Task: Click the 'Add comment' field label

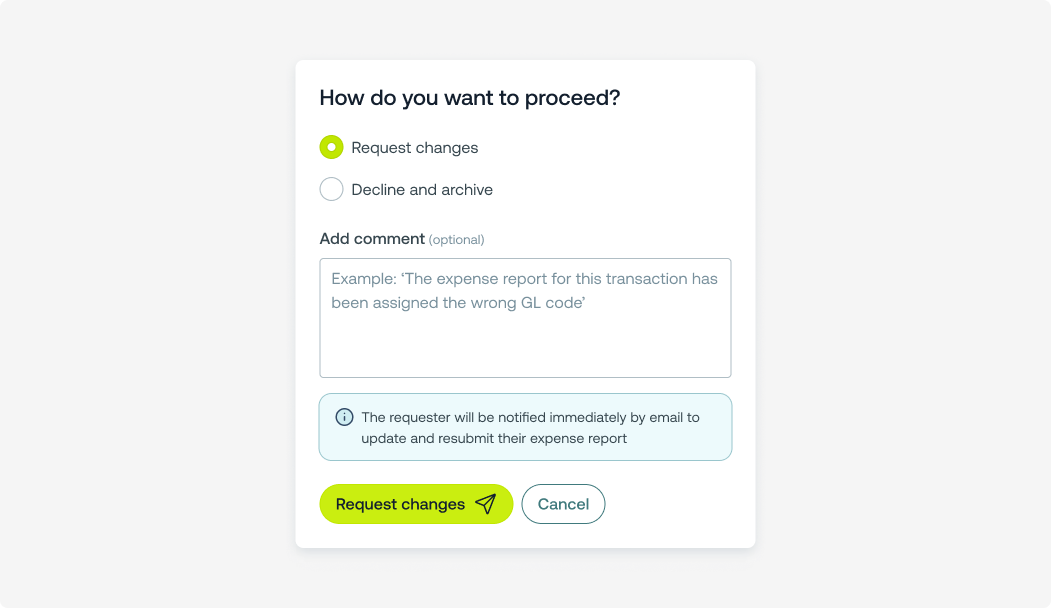Action: point(372,239)
